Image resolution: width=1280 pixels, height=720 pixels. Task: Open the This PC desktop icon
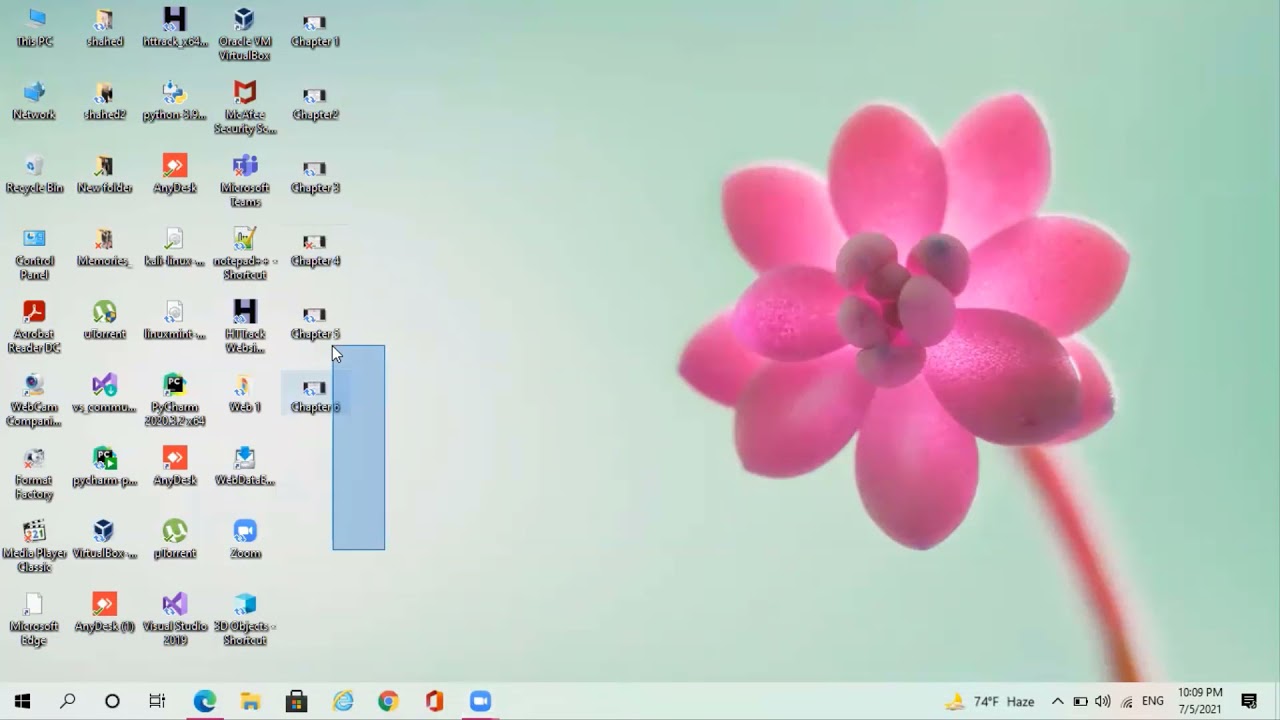point(34,28)
